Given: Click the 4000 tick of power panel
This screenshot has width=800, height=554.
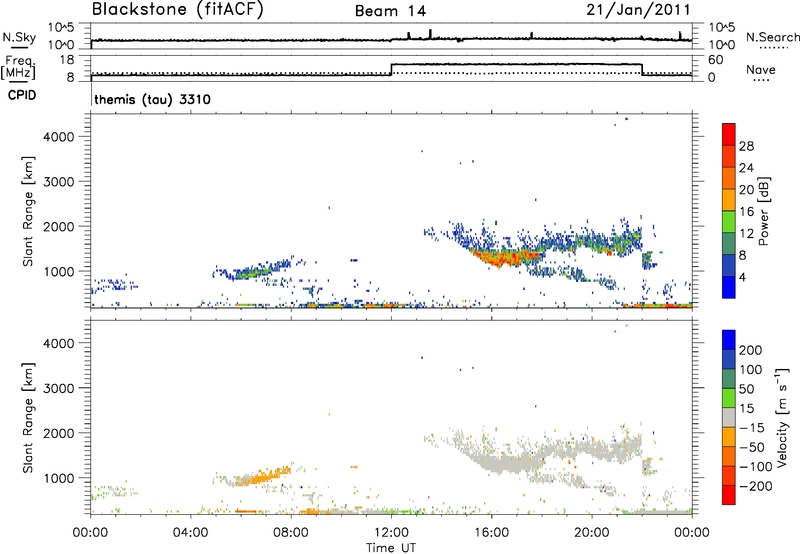Looking at the screenshot, I should click(x=59, y=137).
